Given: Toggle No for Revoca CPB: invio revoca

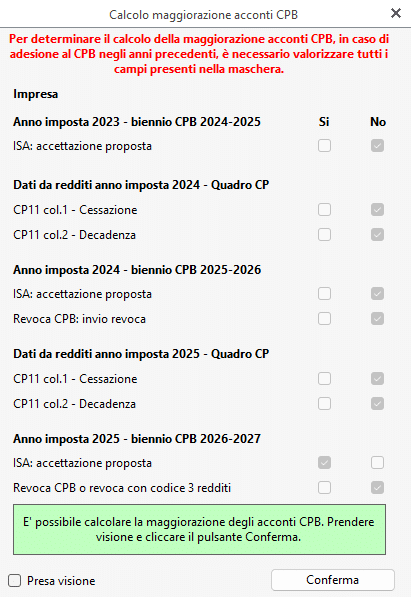Looking at the screenshot, I should (x=377, y=319).
